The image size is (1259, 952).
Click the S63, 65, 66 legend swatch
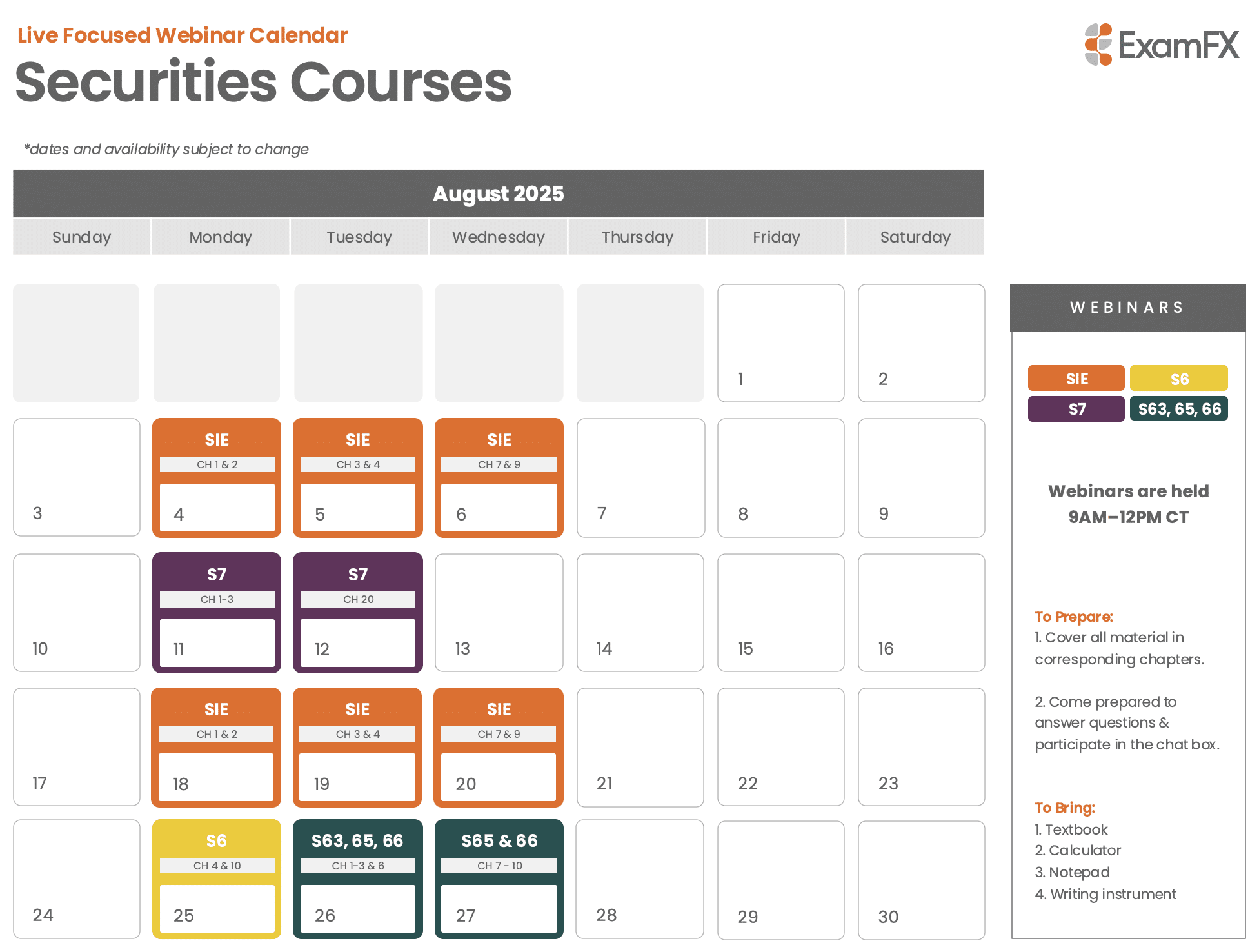click(1178, 409)
